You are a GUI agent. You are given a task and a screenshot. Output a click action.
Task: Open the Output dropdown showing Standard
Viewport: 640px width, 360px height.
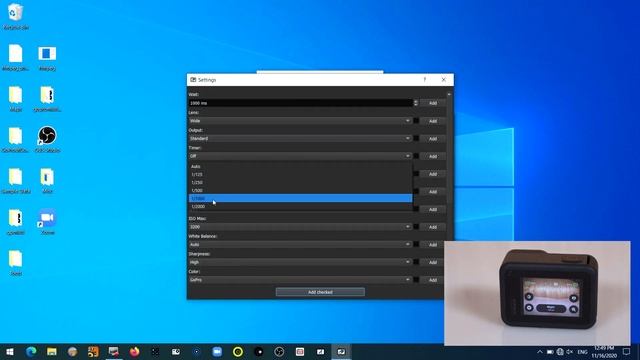click(300, 138)
